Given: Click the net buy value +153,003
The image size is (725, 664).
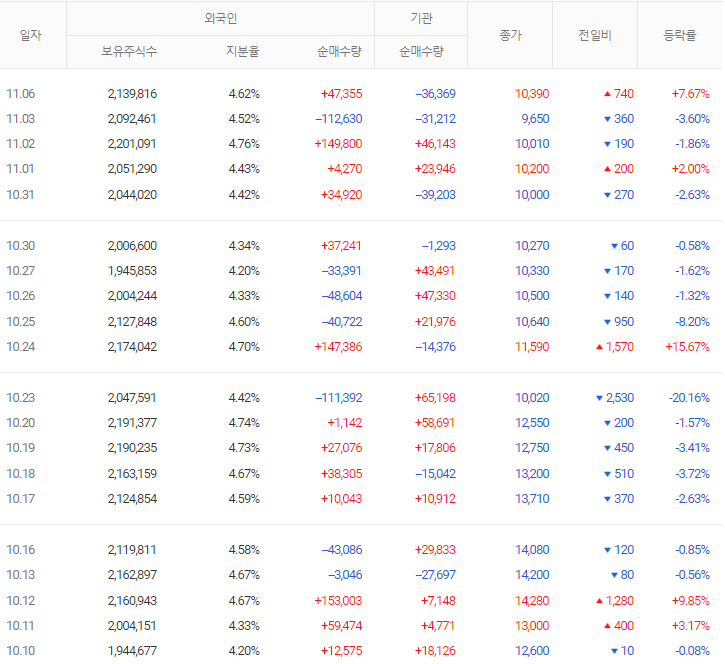Looking at the screenshot, I should pos(338,600).
